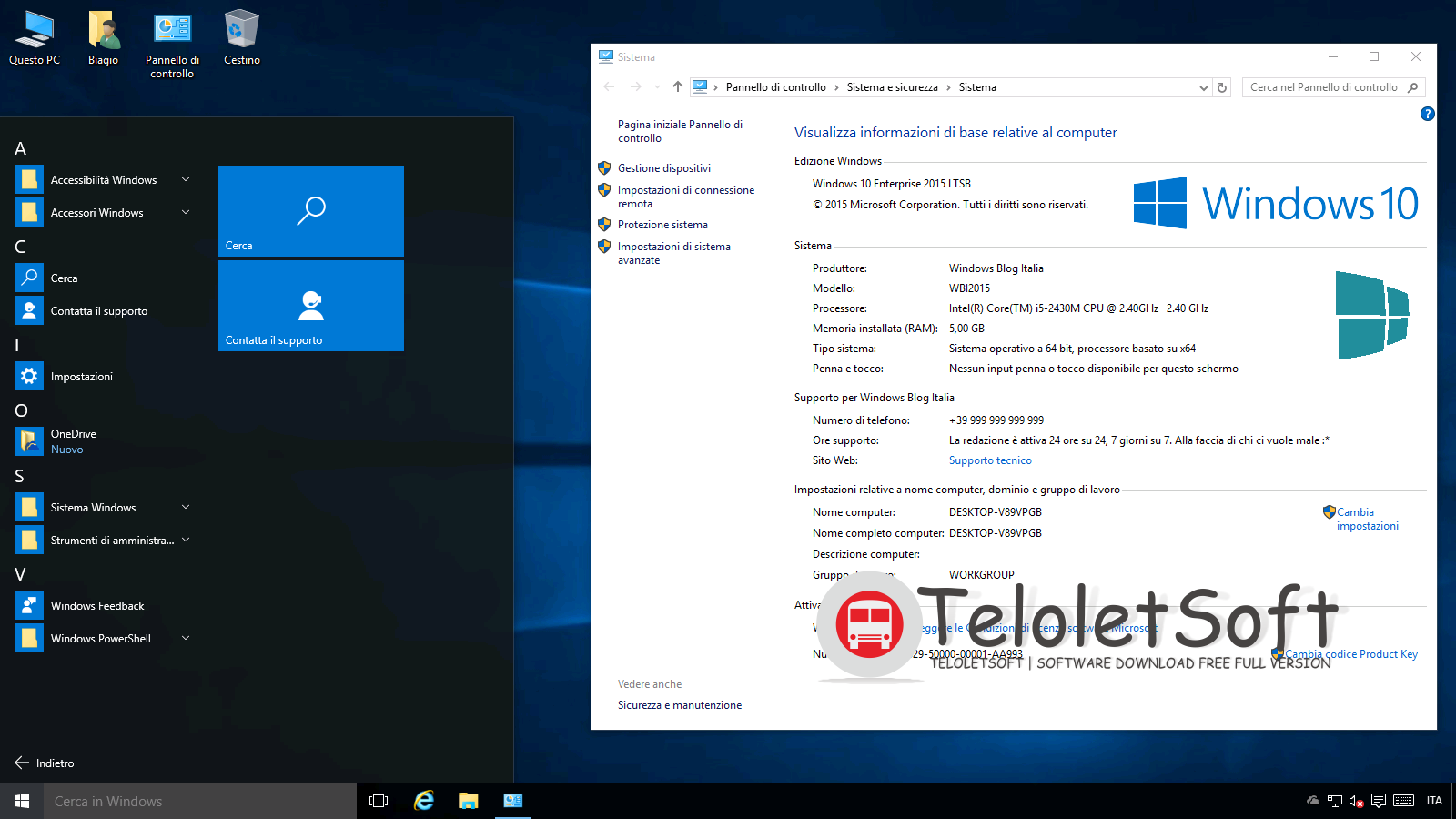This screenshot has height=819, width=1456.
Task: Focus Cerca nel Pannello di controllo field
Action: click(x=1333, y=87)
